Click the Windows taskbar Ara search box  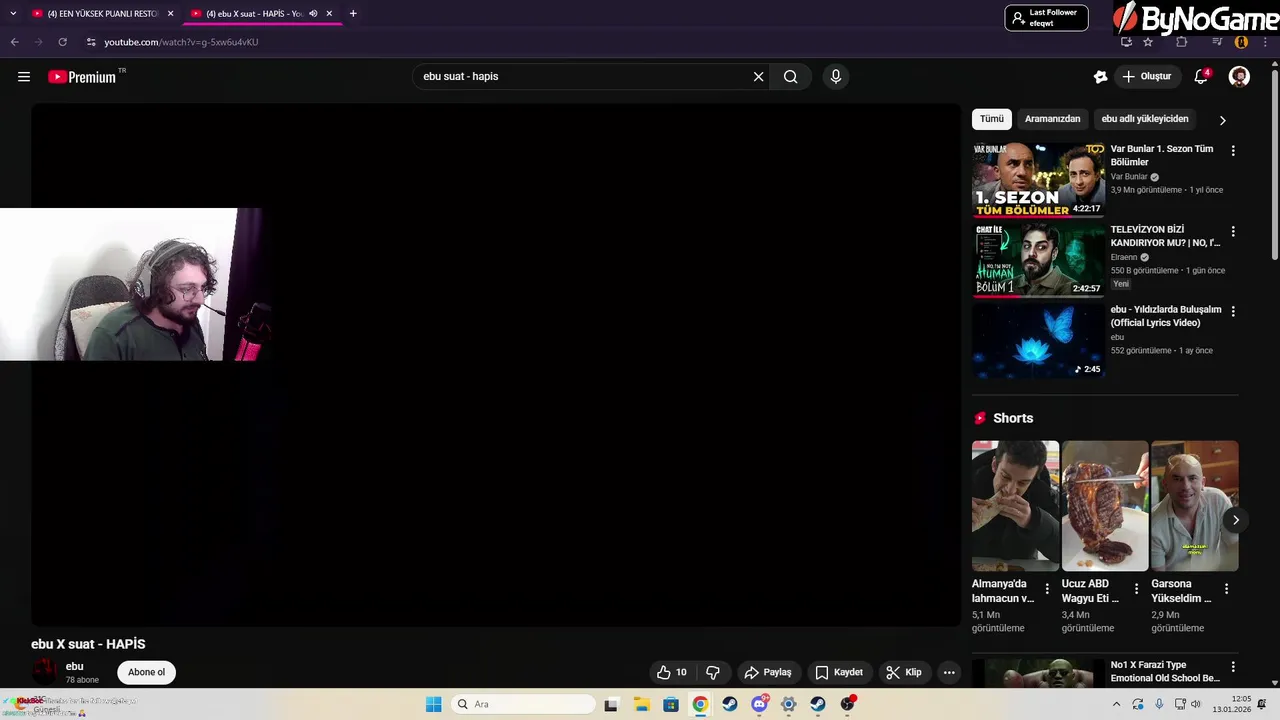(x=523, y=704)
